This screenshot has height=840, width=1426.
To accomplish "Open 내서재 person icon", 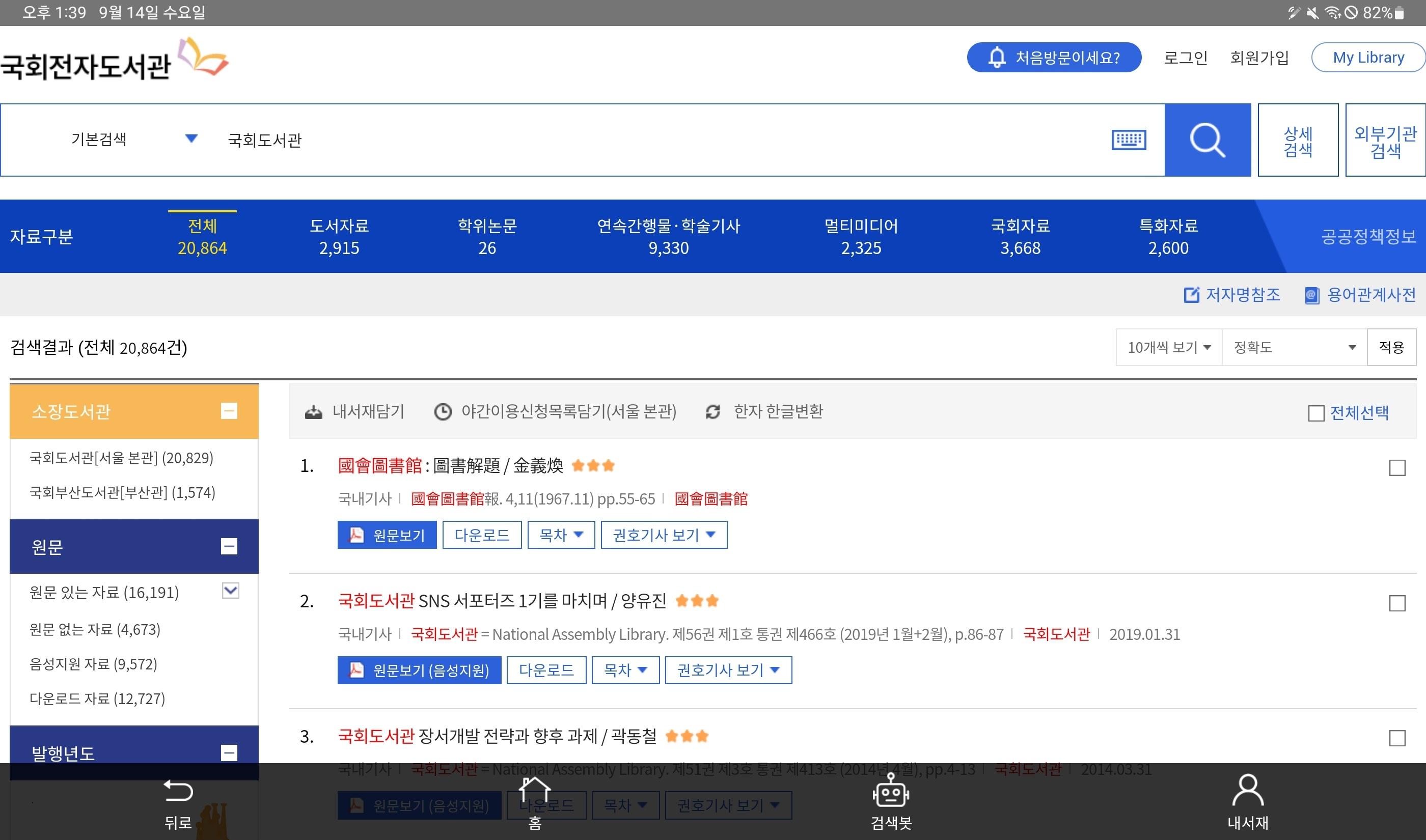I will 1247,791.
